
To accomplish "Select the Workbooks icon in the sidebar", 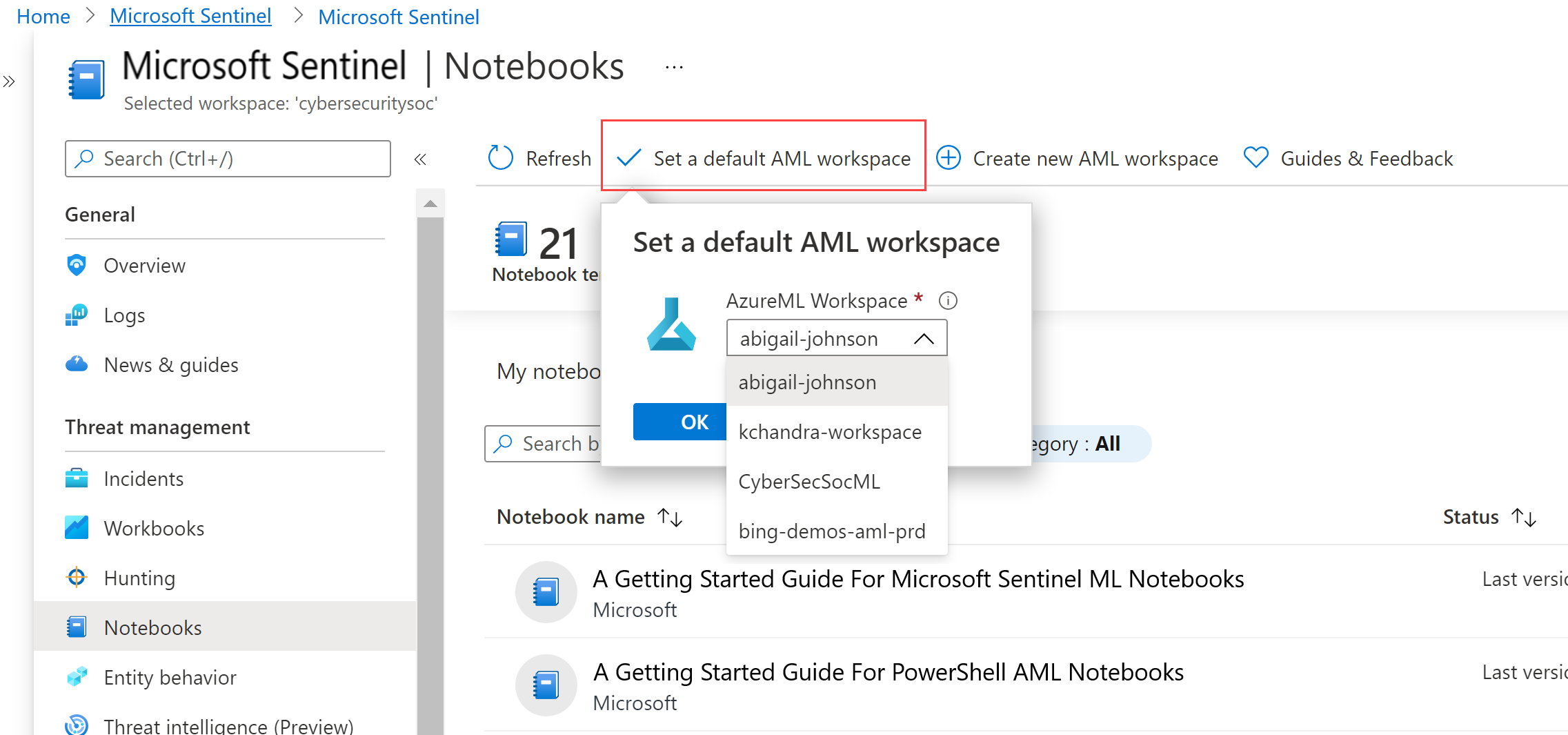I will [x=76, y=527].
